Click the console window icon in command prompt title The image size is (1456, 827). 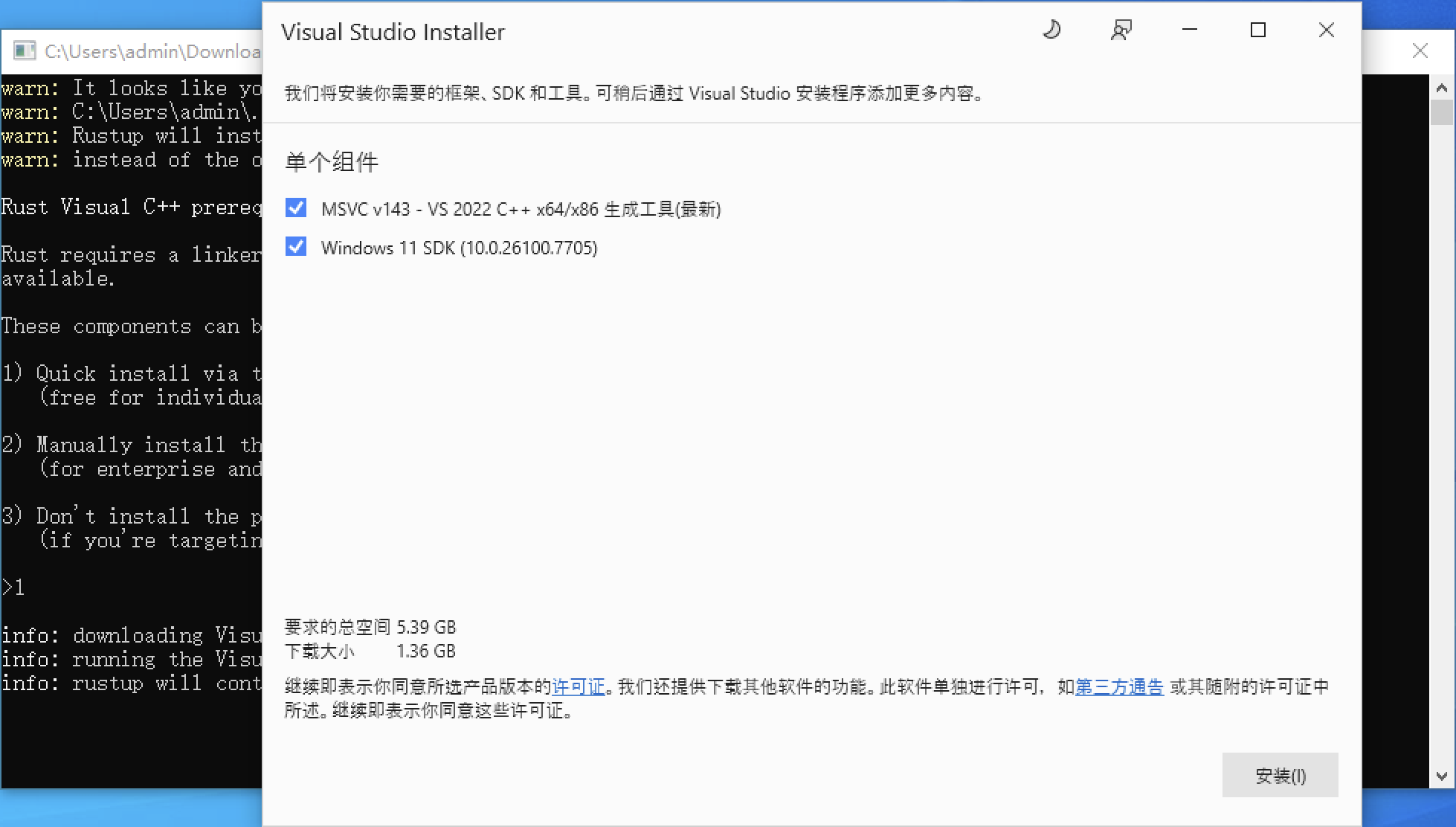tap(25, 51)
